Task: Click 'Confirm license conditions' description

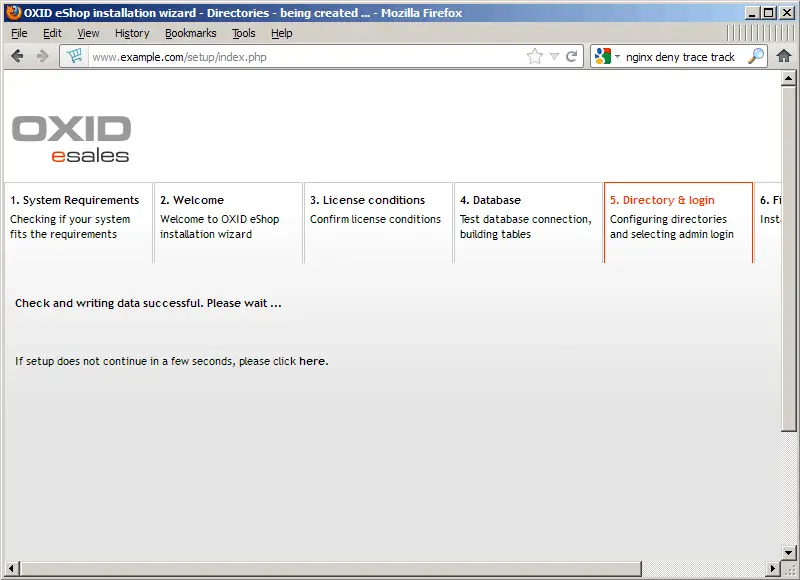Action: pos(375,219)
